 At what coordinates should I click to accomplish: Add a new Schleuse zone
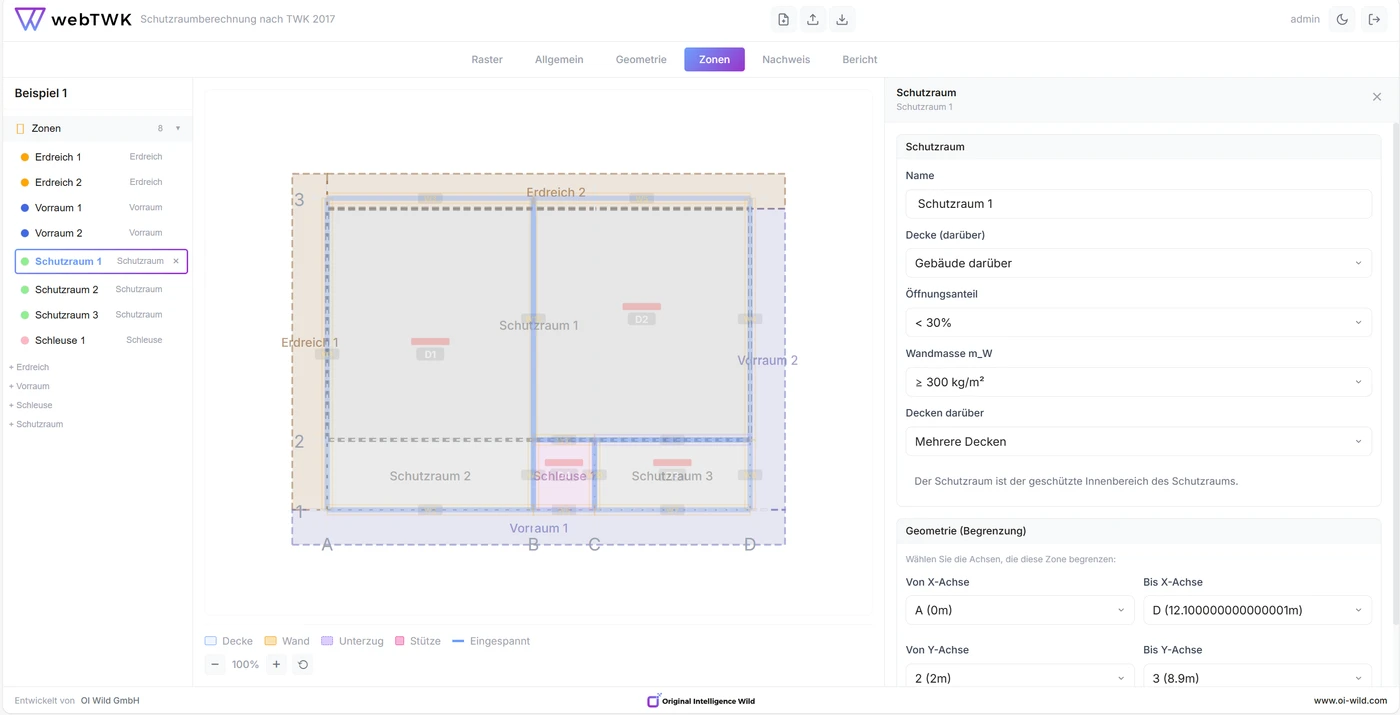pyautogui.click(x=31, y=405)
